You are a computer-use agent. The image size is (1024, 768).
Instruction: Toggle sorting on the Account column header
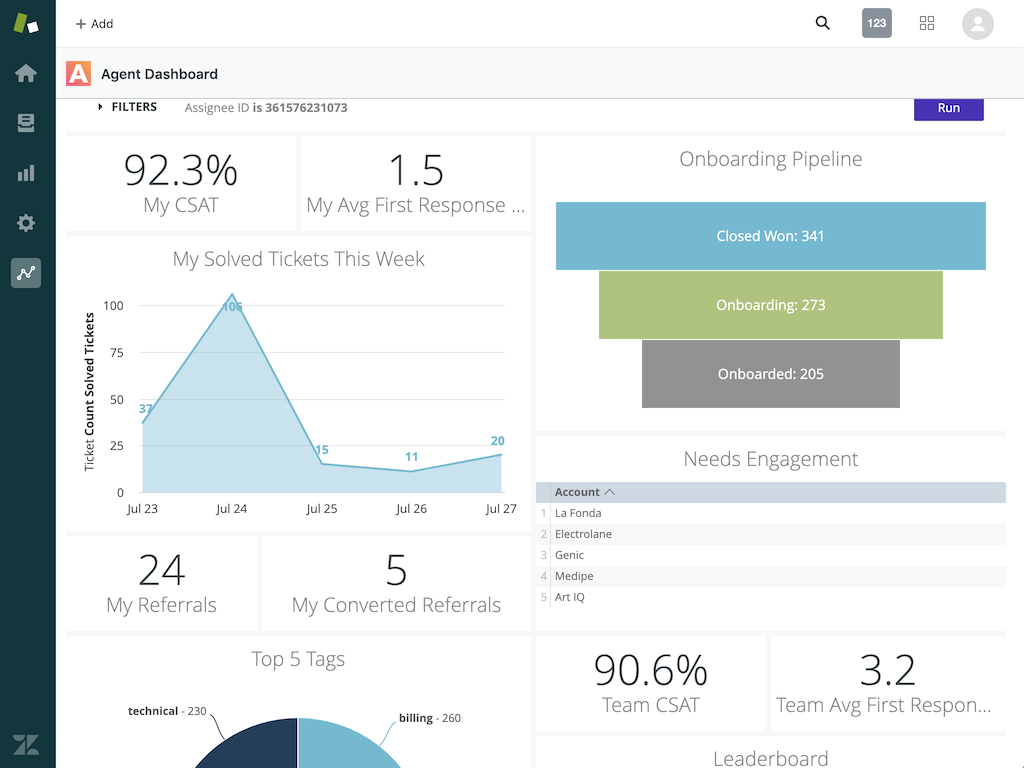(x=580, y=492)
